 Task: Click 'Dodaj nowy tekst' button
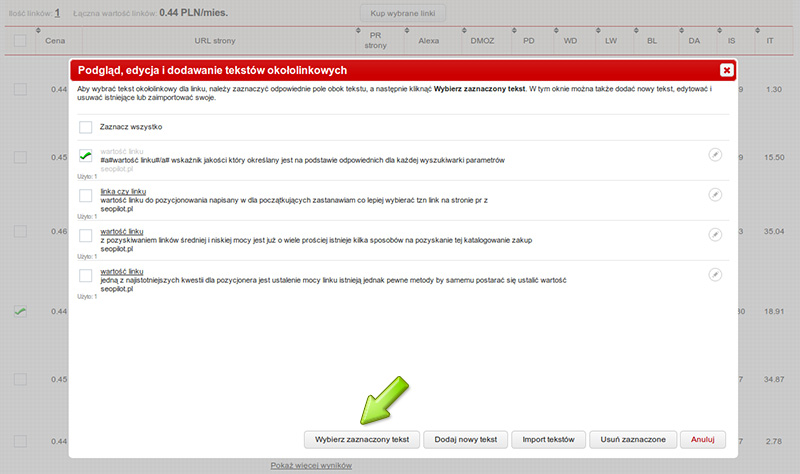tap(465, 439)
